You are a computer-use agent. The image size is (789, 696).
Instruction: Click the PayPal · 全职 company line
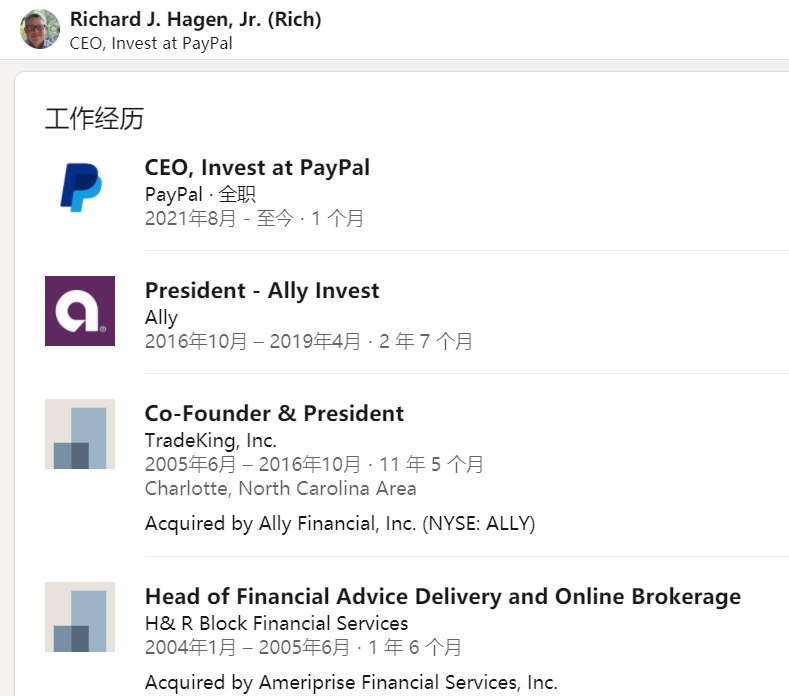[x=200, y=194]
